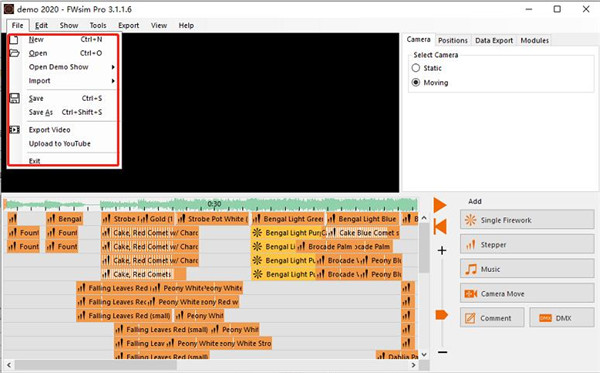The width and height of the screenshot is (600, 373).
Task: Open the Tools menu
Action: [98, 25]
